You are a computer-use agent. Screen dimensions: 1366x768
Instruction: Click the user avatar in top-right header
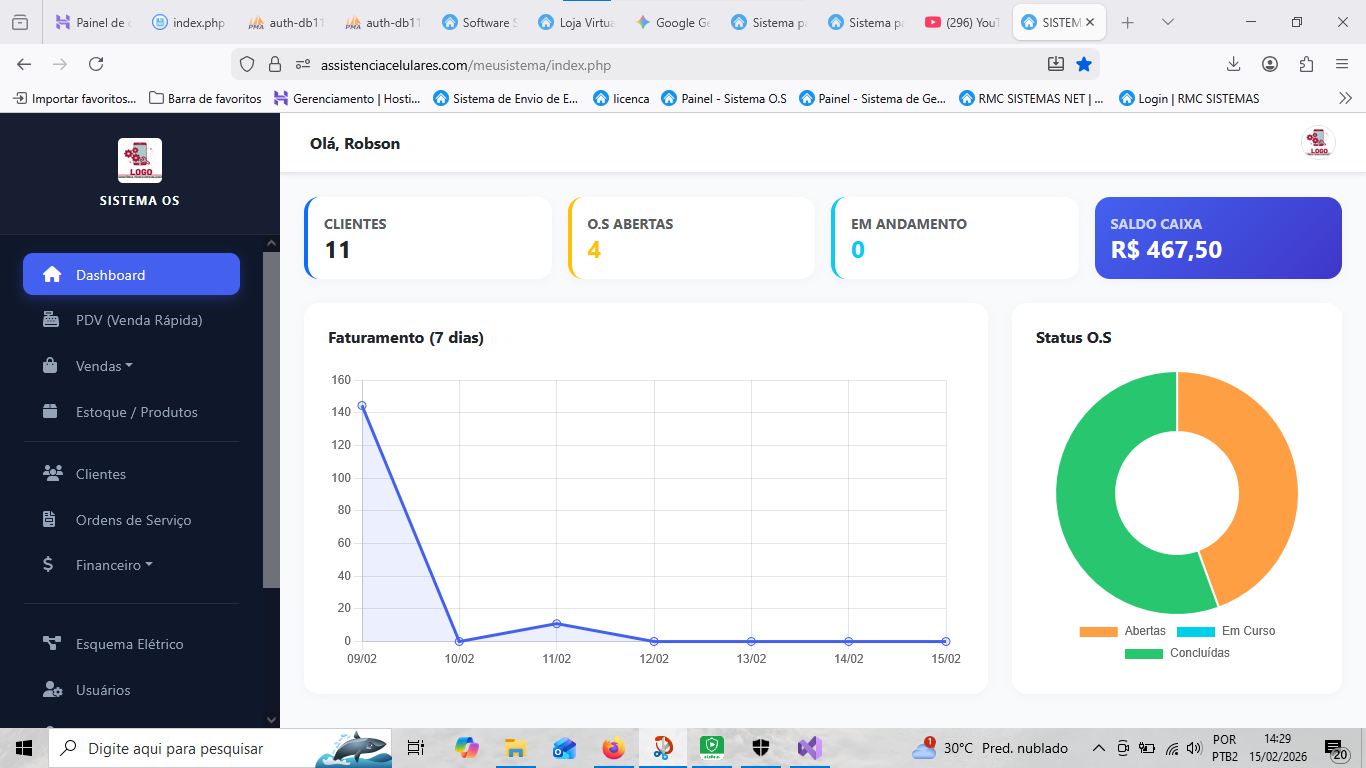tap(1317, 144)
